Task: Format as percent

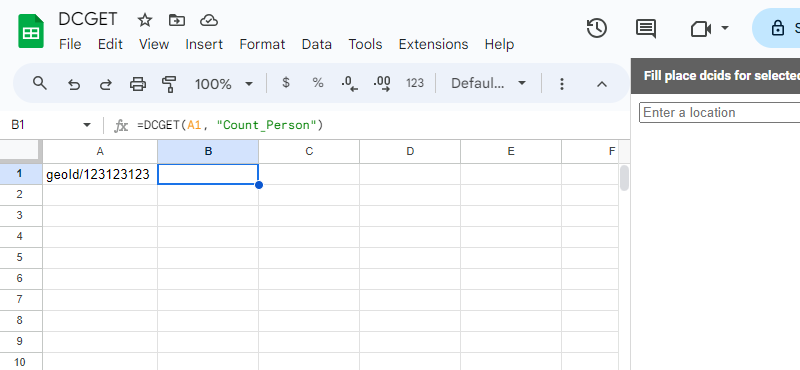Action: tap(318, 83)
